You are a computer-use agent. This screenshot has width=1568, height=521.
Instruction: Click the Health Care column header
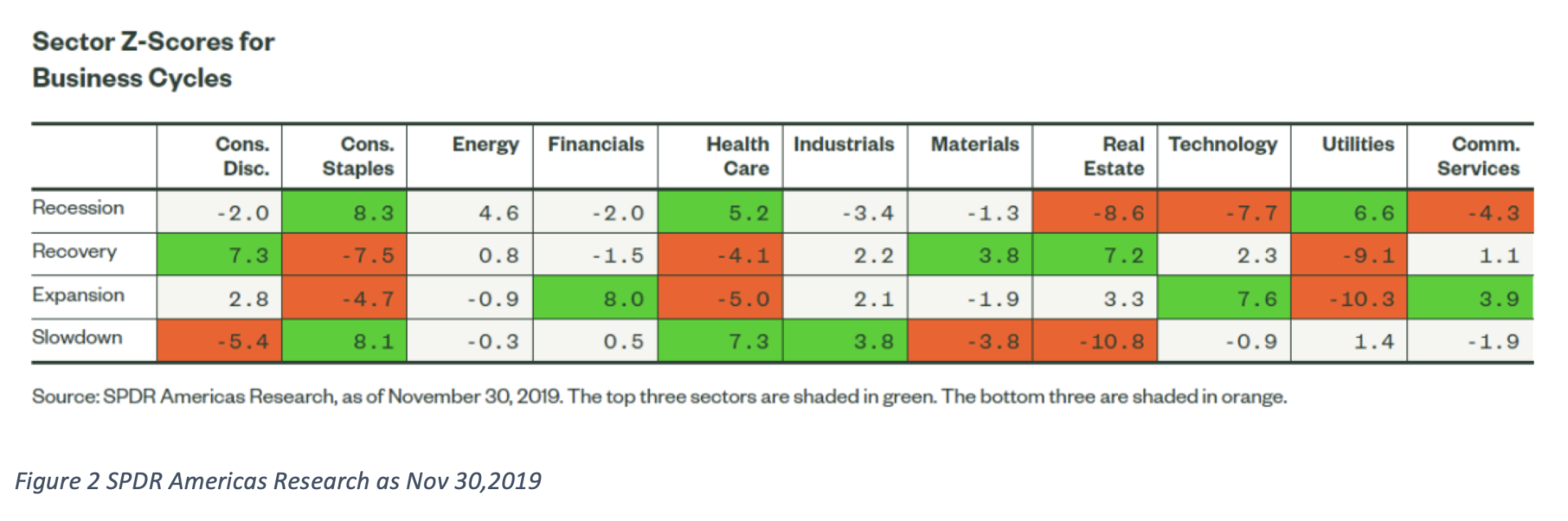(x=737, y=156)
